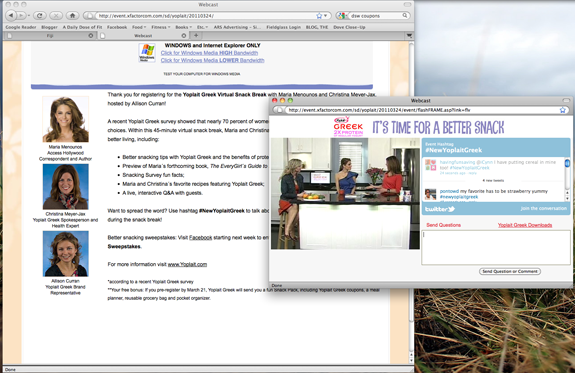Expand the Fitness bookmarks folder

(161, 27)
